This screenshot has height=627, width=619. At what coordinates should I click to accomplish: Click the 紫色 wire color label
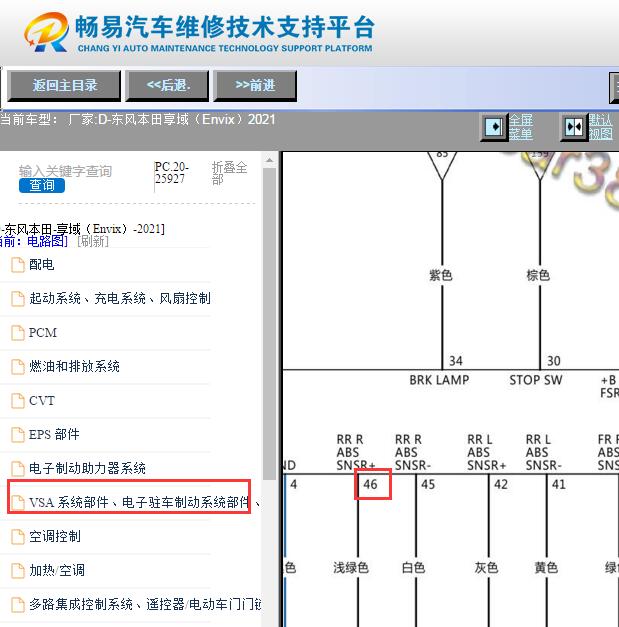(441, 275)
